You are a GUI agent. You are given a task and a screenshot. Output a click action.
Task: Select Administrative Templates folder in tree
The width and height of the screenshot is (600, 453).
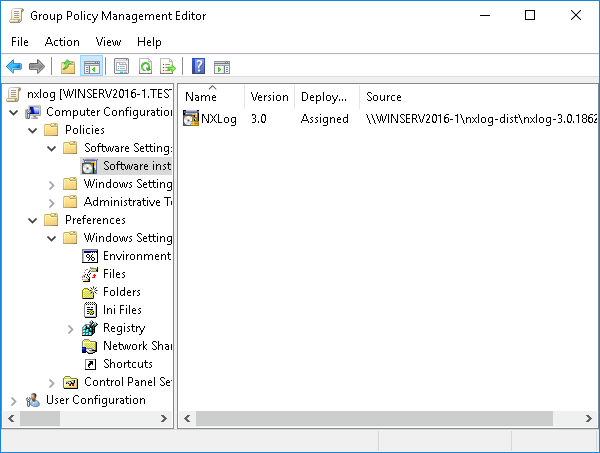tap(127, 202)
